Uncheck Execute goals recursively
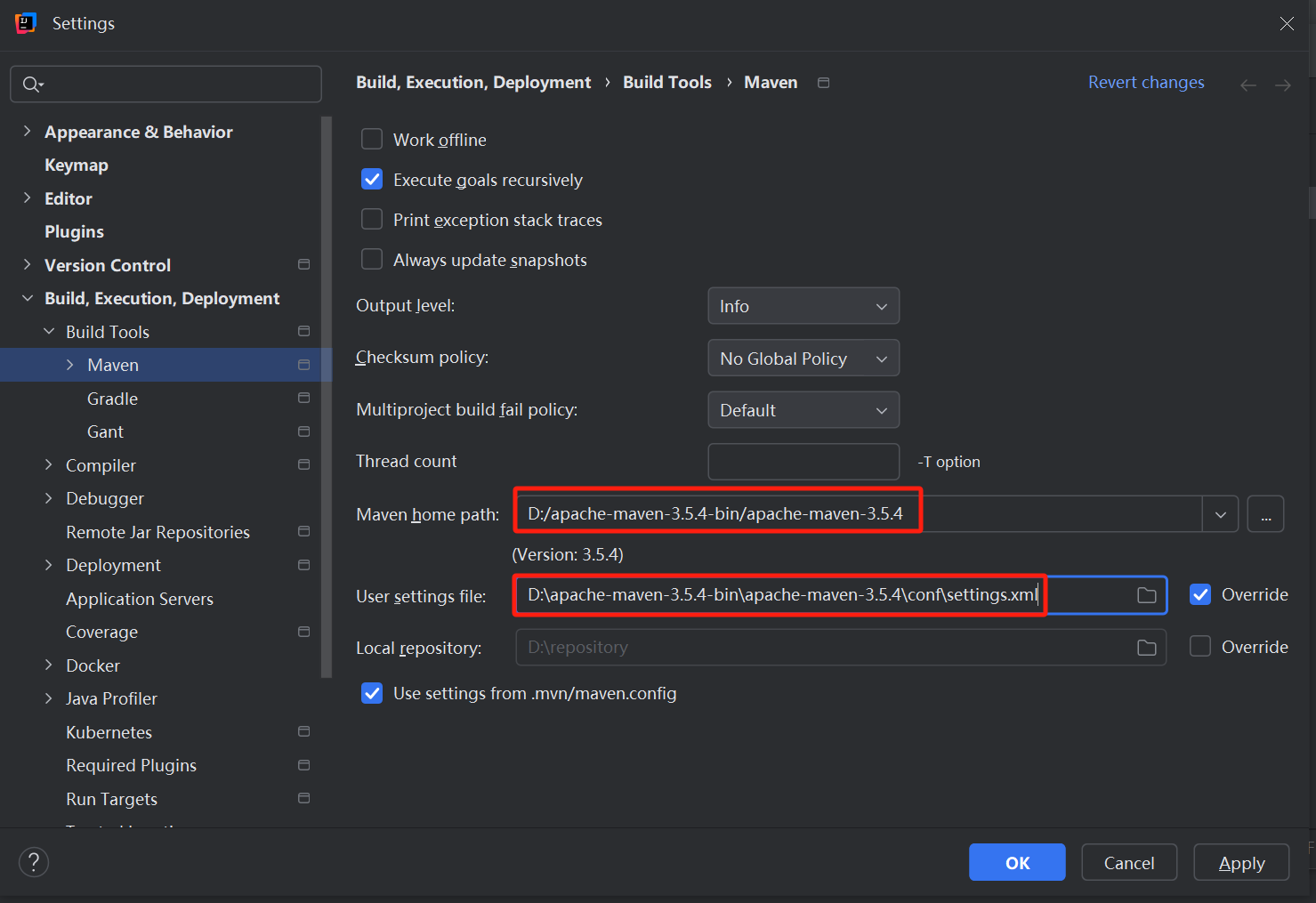1316x903 pixels. click(372, 180)
